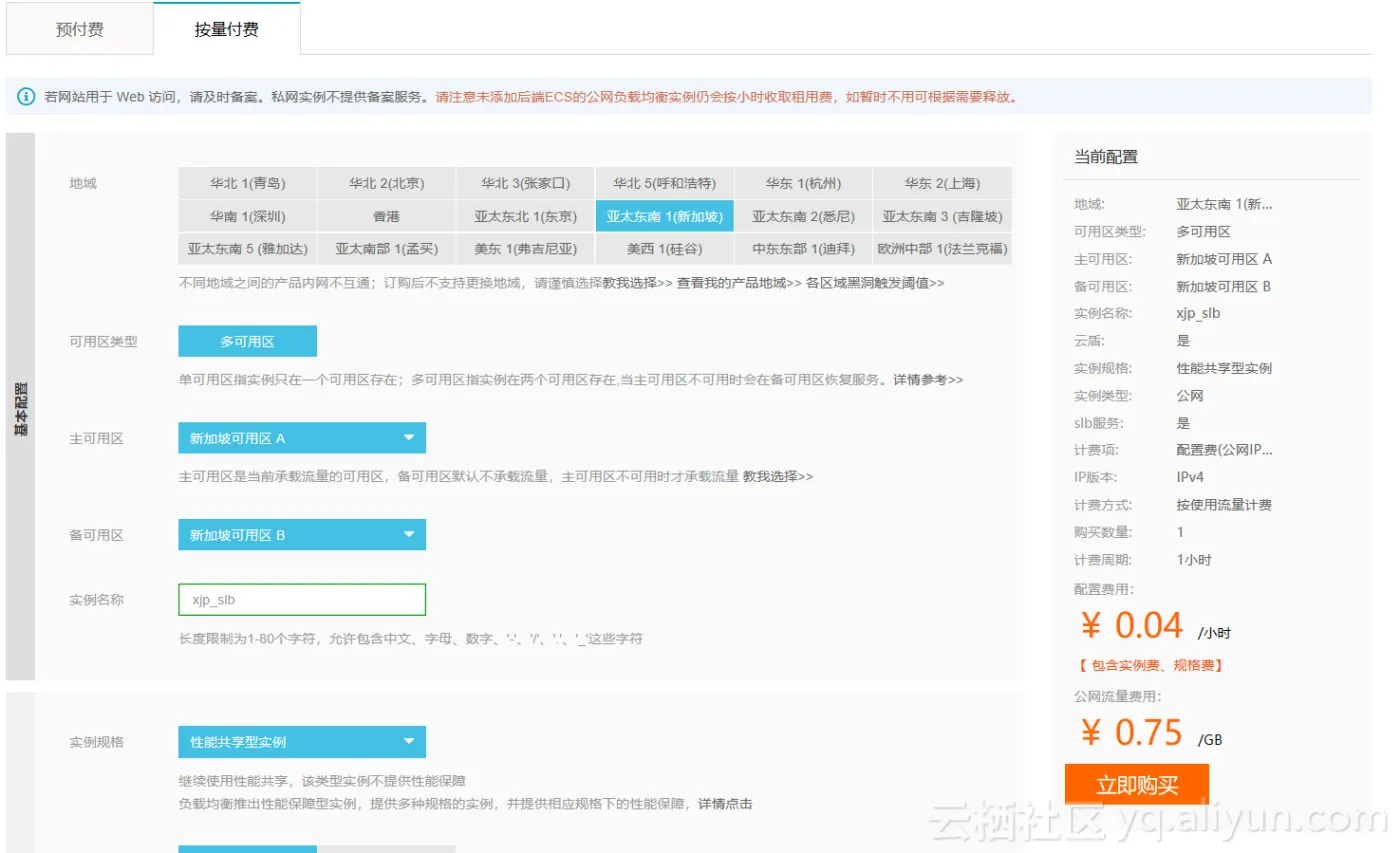Click the 基本配置 vertical section label
The image size is (1400, 853).
(21, 407)
